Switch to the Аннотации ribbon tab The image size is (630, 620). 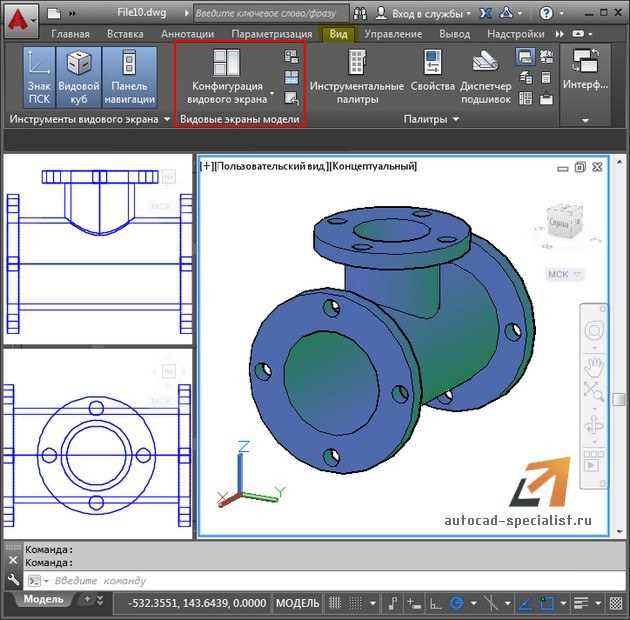187,33
